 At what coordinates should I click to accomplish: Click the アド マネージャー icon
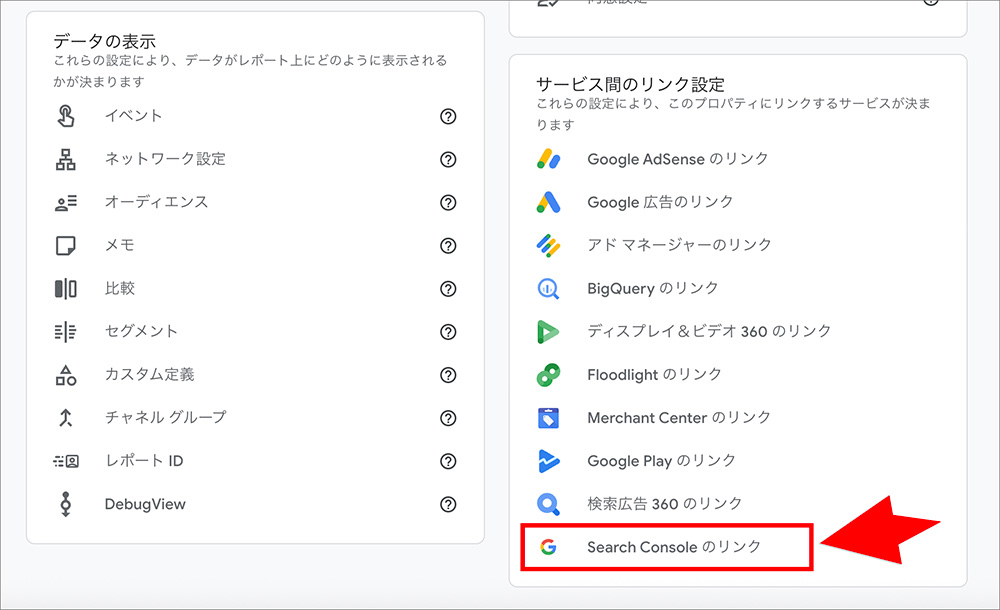tap(548, 245)
